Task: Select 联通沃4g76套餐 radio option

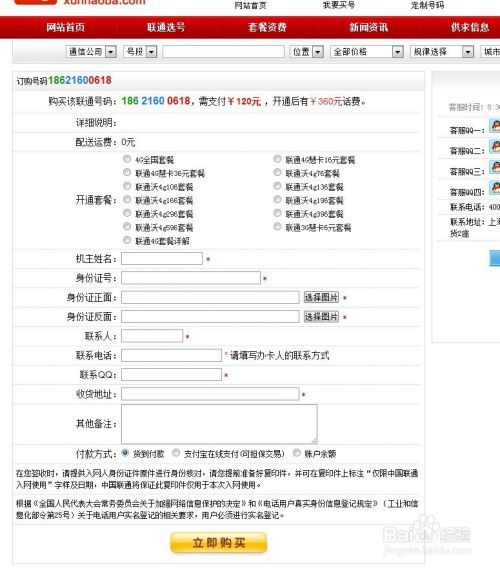Action: 277,172
